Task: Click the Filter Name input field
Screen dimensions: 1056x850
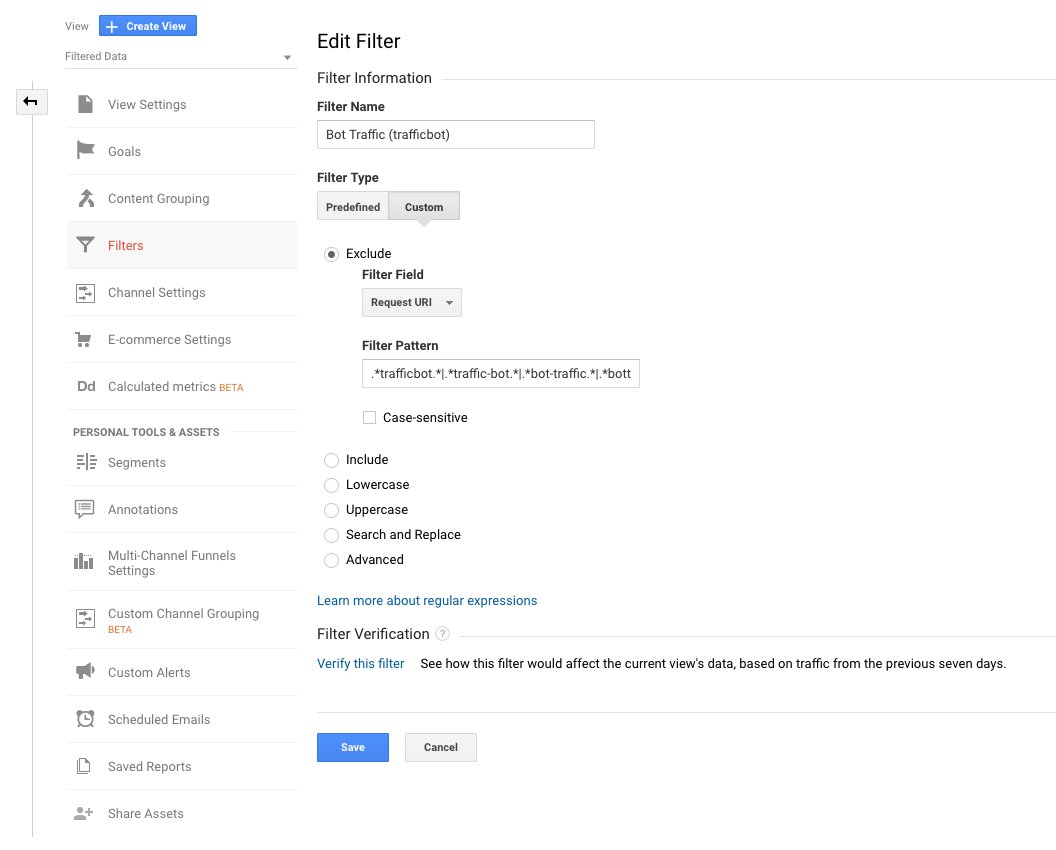Action: pos(456,135)
